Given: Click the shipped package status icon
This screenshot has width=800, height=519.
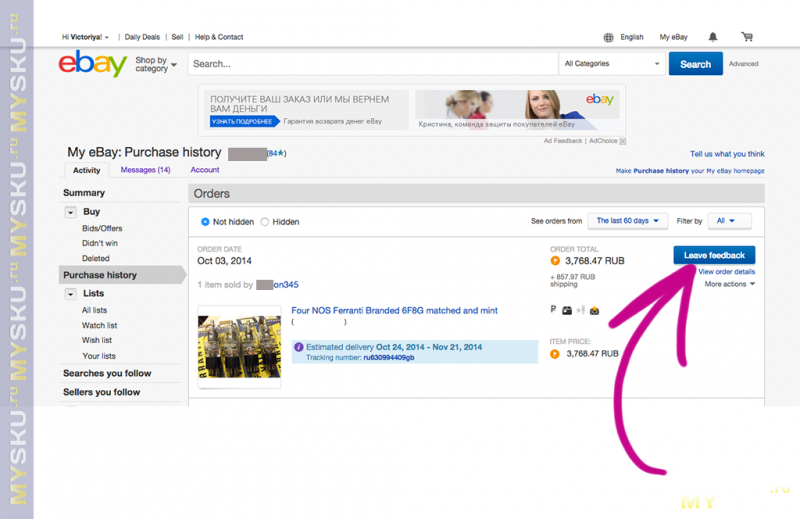Looking at the screenshot, I should pyautogui.click(x=567, y=310).
